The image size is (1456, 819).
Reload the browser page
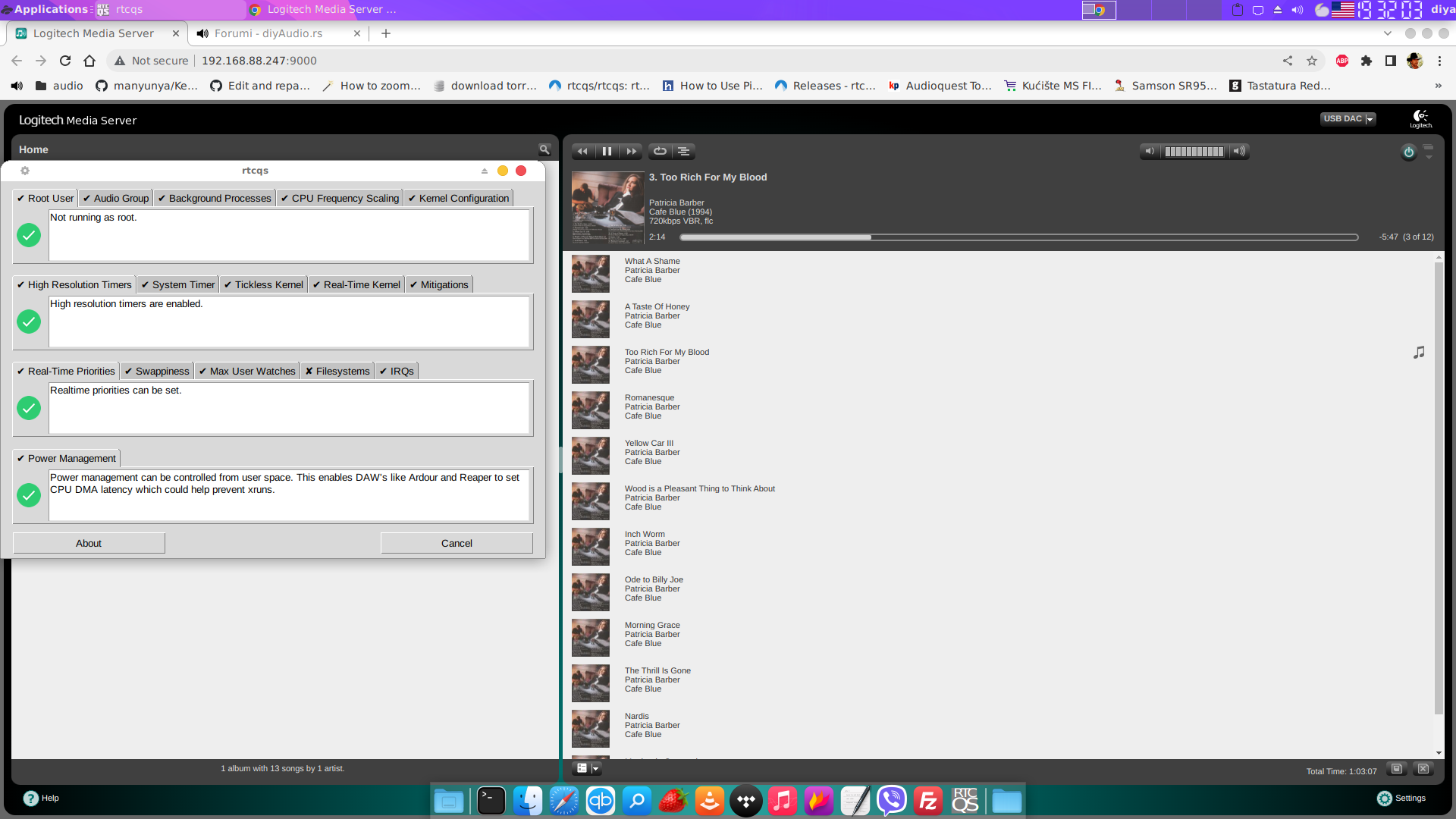[65, 61]
